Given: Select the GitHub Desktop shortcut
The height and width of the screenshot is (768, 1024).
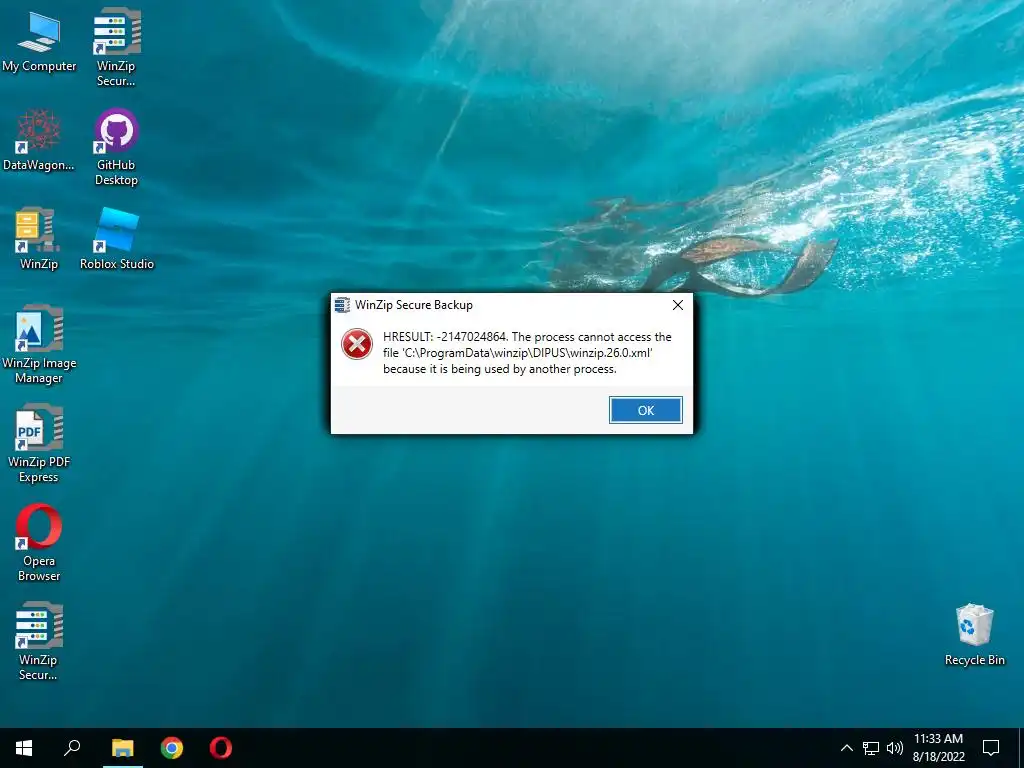Looking at the screenshot, I should click(116, 146).
